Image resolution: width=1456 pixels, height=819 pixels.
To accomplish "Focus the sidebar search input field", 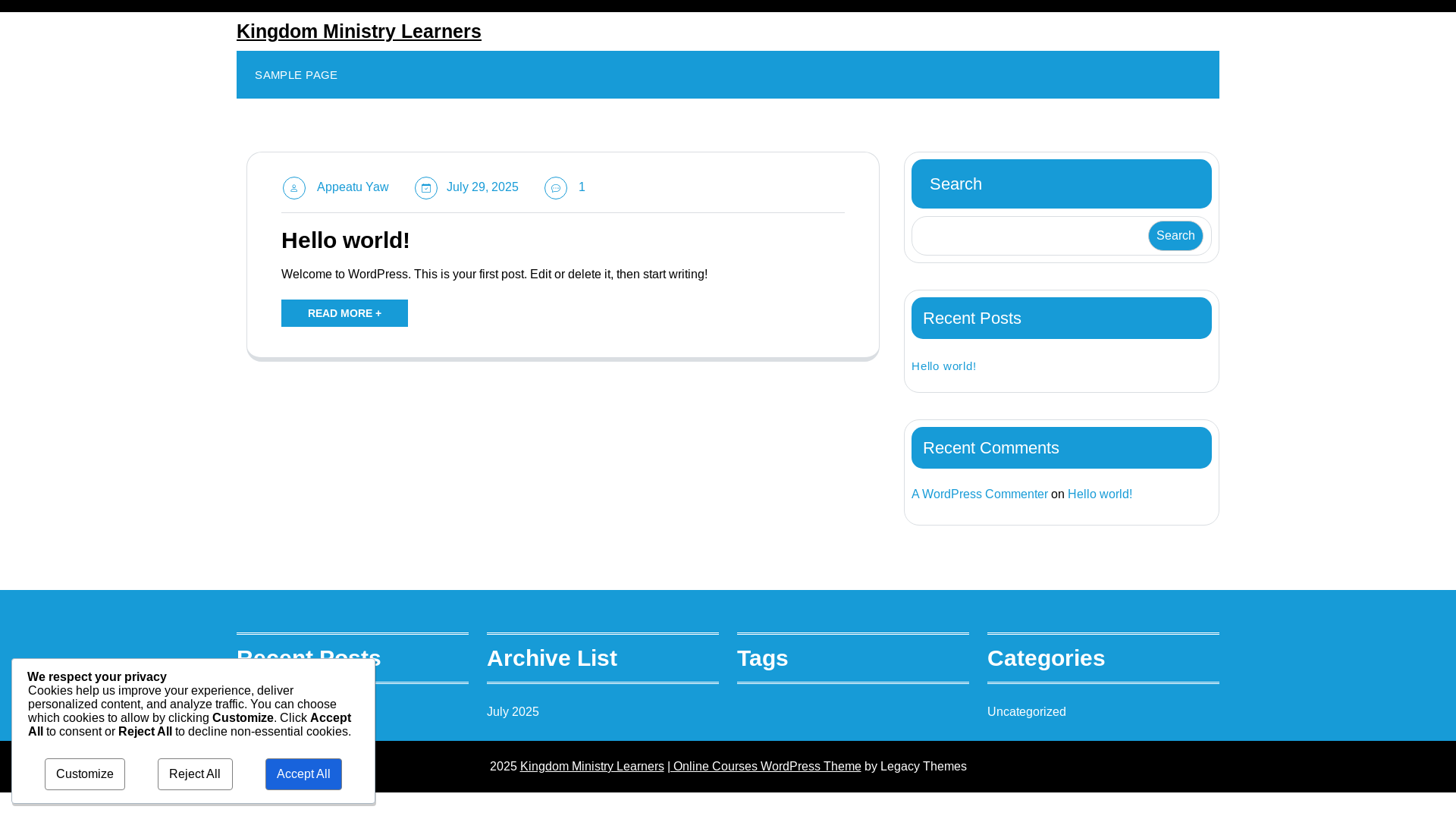I will [x=1031, y=236].
